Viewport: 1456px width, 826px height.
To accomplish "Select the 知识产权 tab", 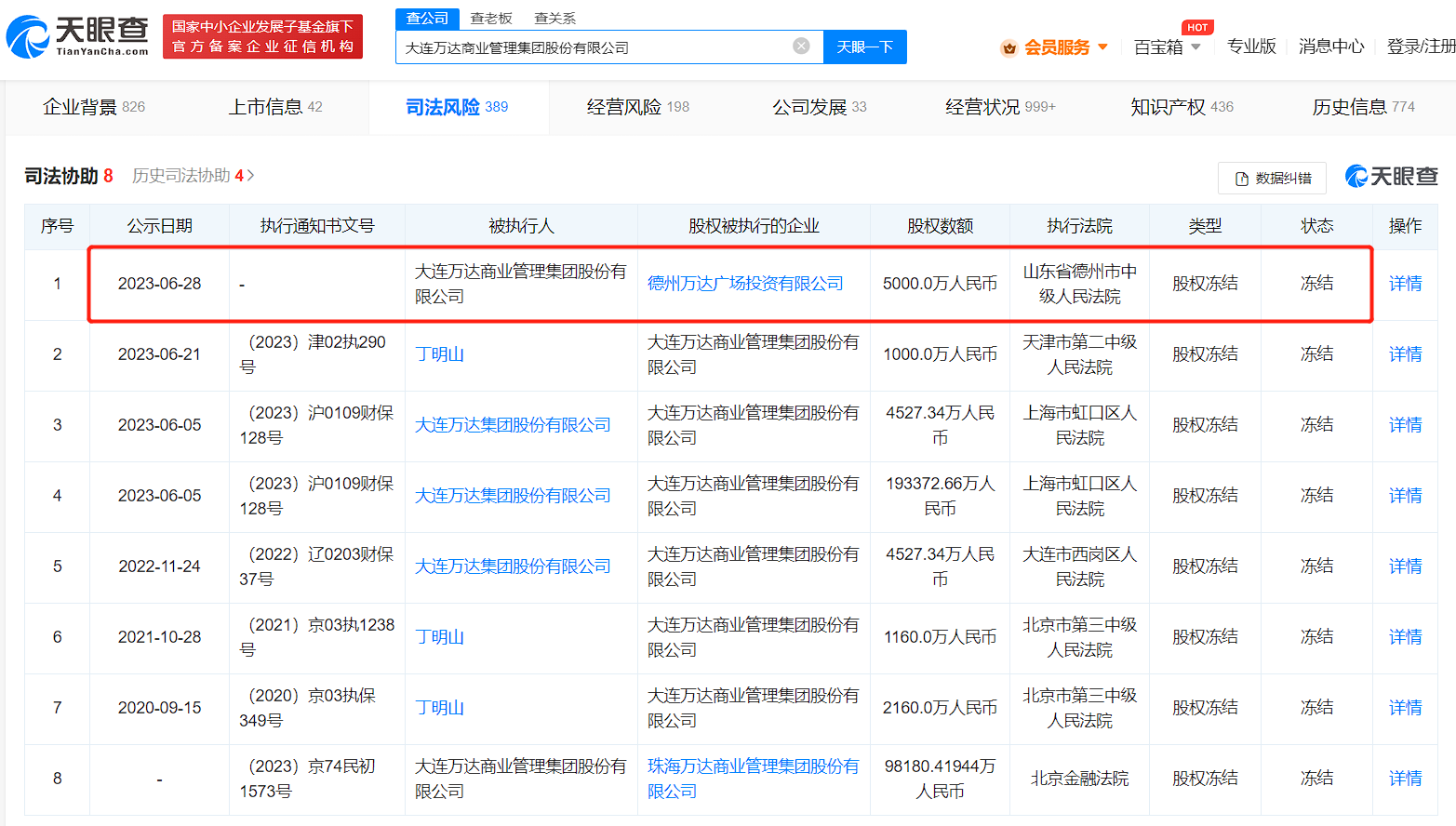I will point(1181,107).
